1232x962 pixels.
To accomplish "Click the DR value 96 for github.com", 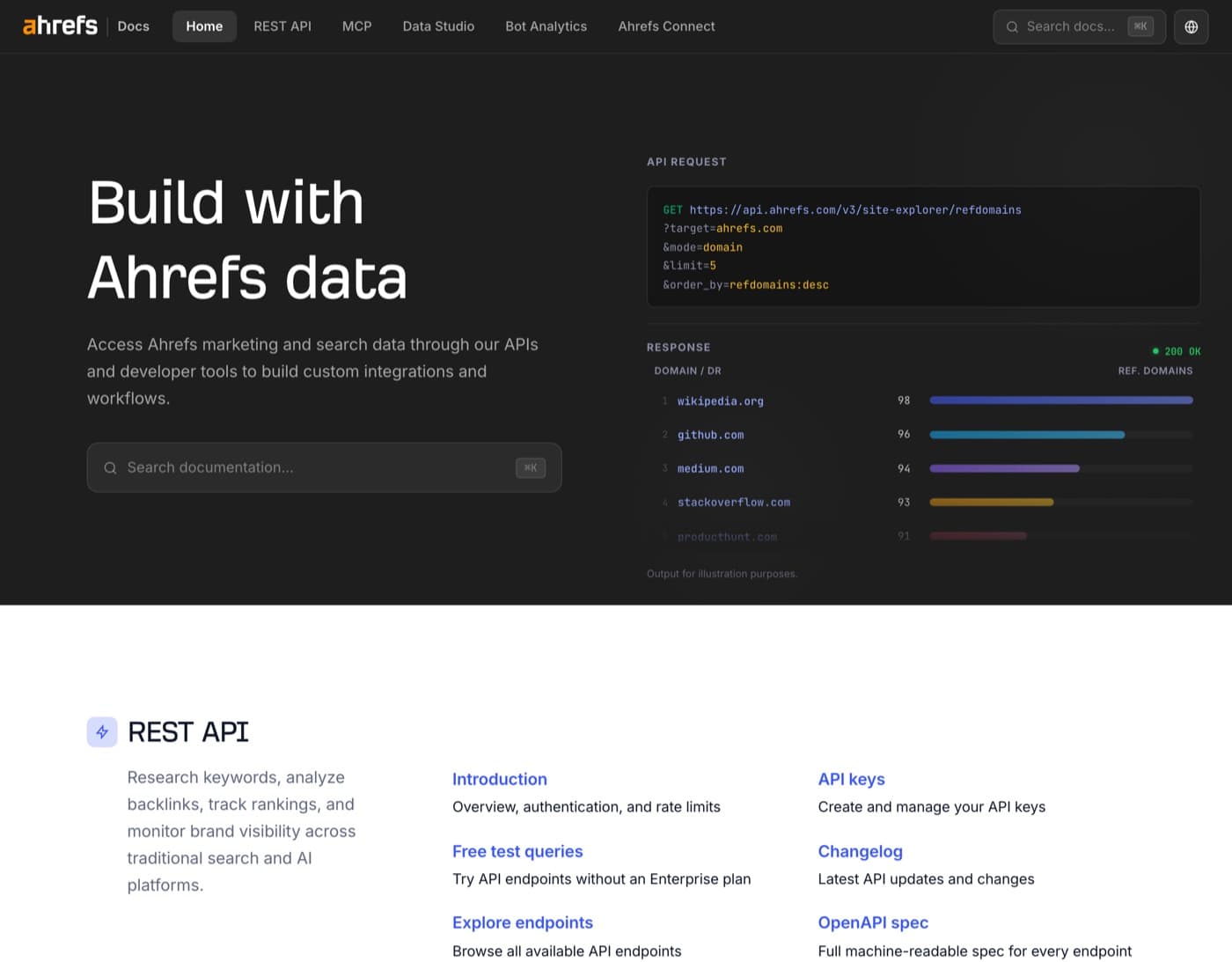I will click(904, 435).
